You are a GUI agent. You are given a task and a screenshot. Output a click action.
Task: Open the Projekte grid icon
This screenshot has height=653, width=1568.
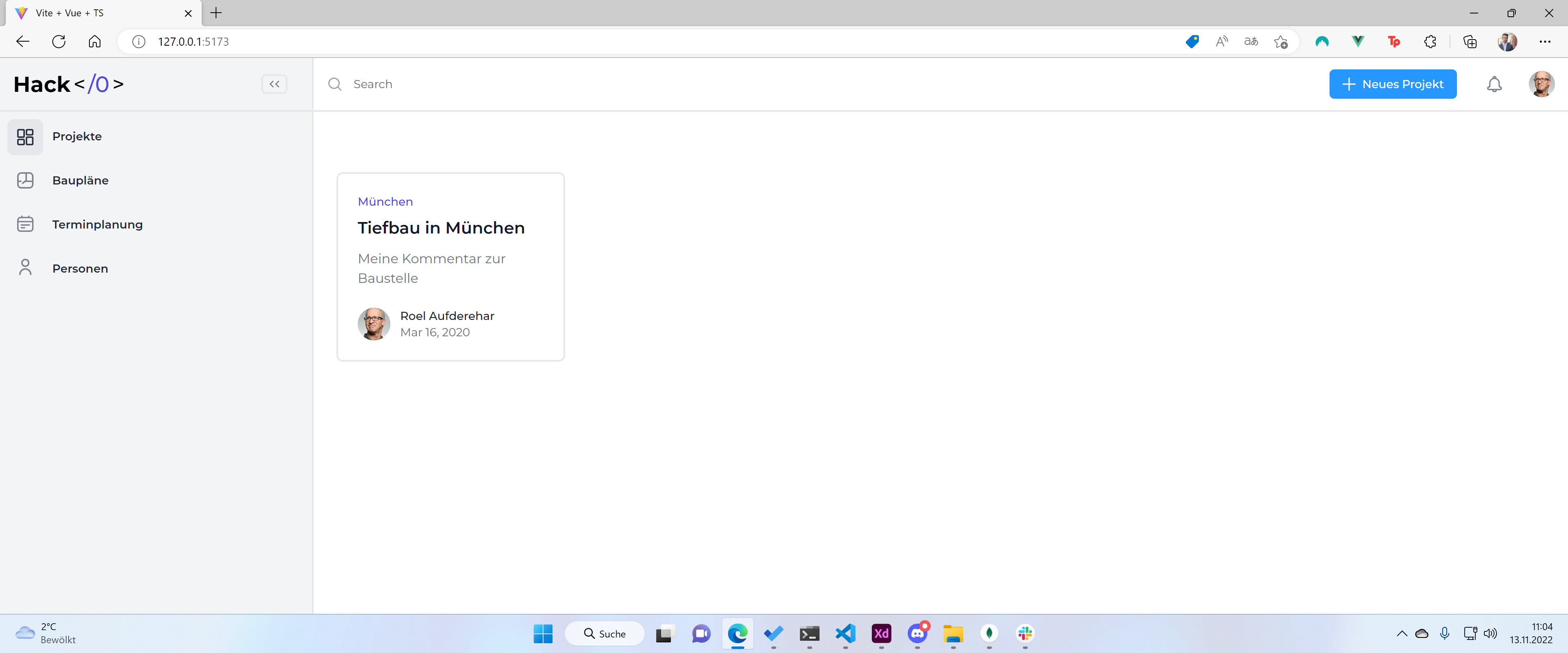pyautogui.click(x=25, y=136)
